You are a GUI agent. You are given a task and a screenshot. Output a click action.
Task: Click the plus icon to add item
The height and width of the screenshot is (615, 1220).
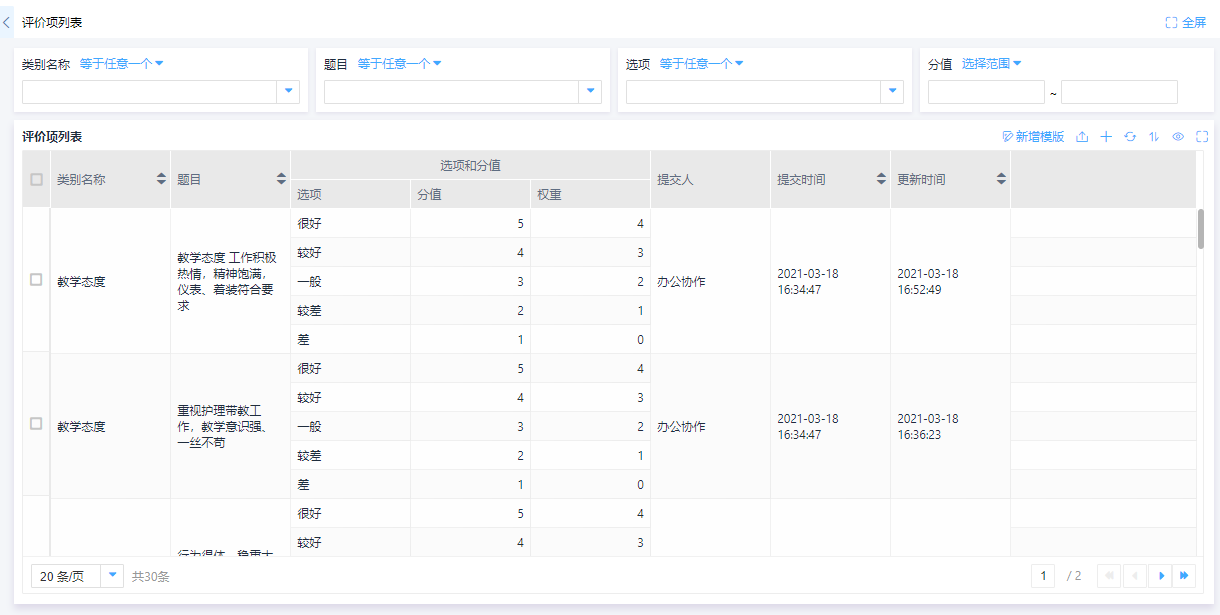point(1106,137)
